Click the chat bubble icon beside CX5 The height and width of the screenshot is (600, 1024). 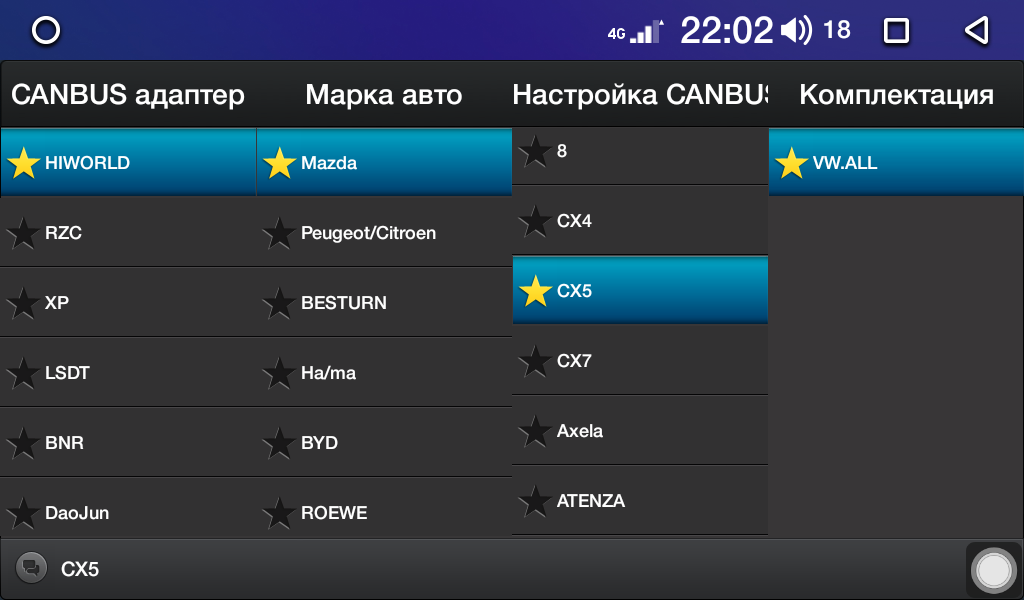[31, 567]
